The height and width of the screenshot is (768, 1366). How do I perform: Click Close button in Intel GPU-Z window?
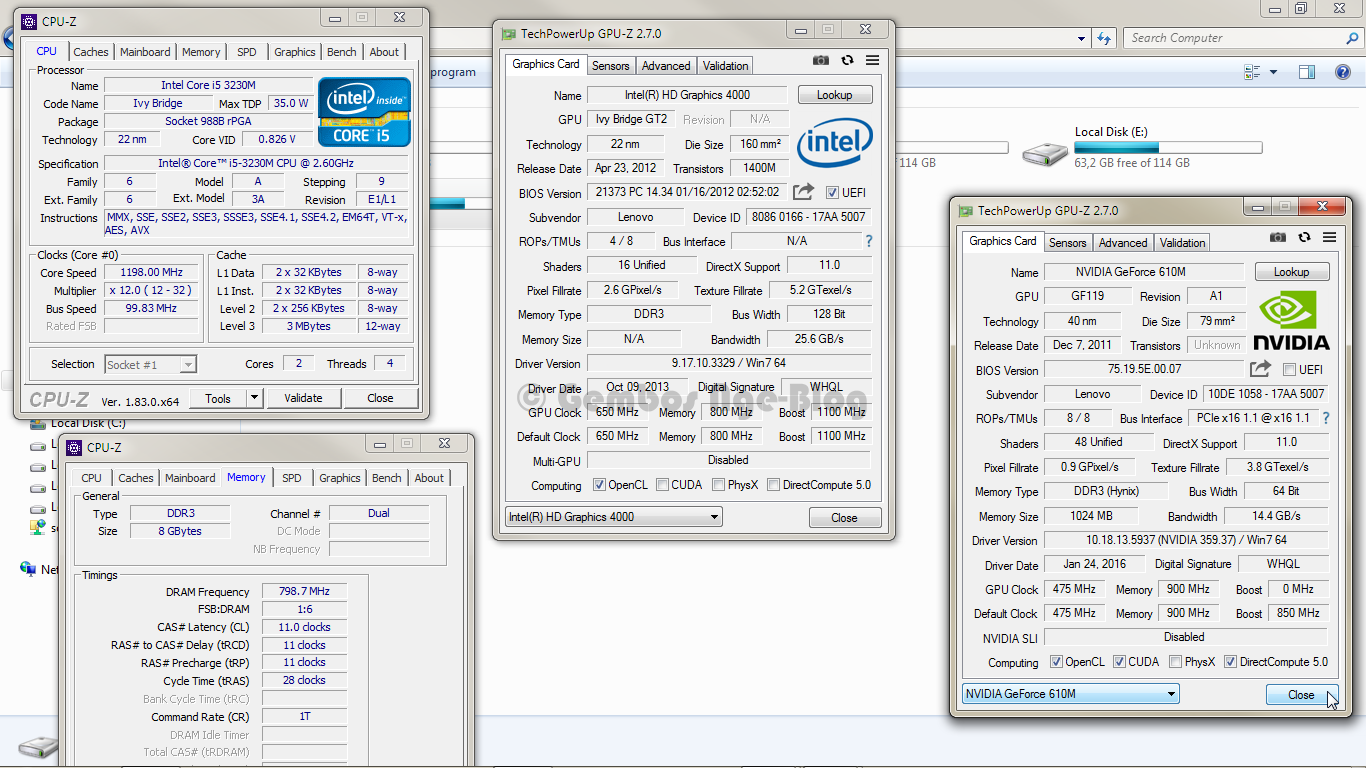(x=844, y=518)
